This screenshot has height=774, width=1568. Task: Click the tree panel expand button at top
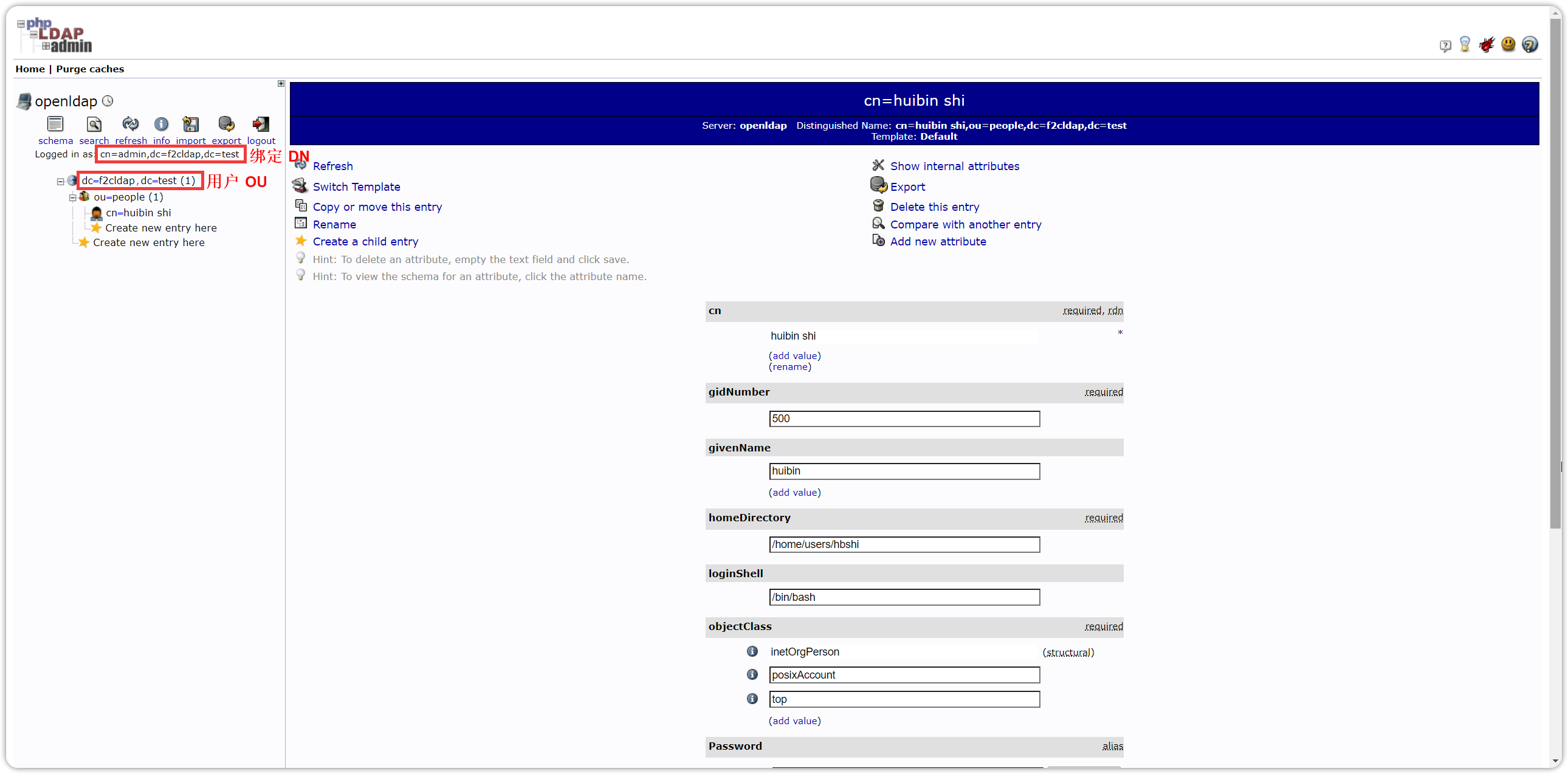pyautogui.click(x=281, y=83)
